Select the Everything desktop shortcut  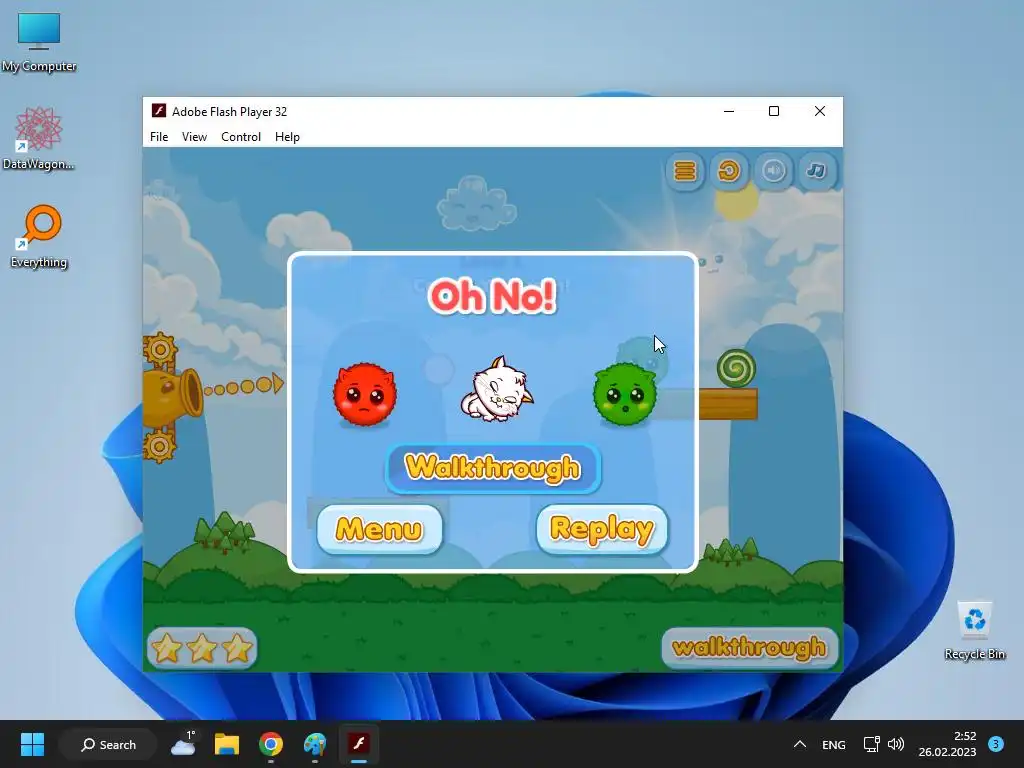39,236
